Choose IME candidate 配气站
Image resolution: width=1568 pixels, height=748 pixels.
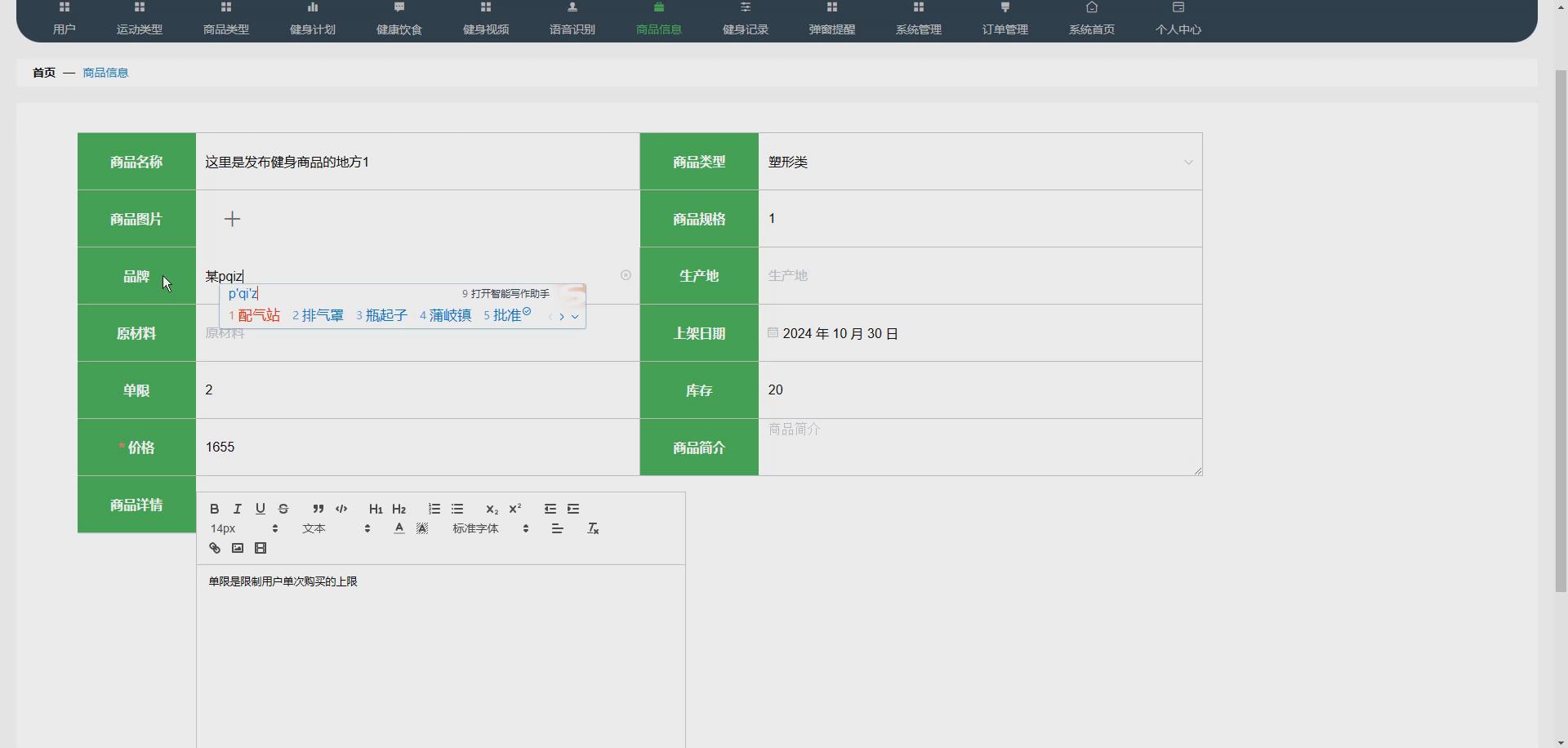click(x=254, y=315)
